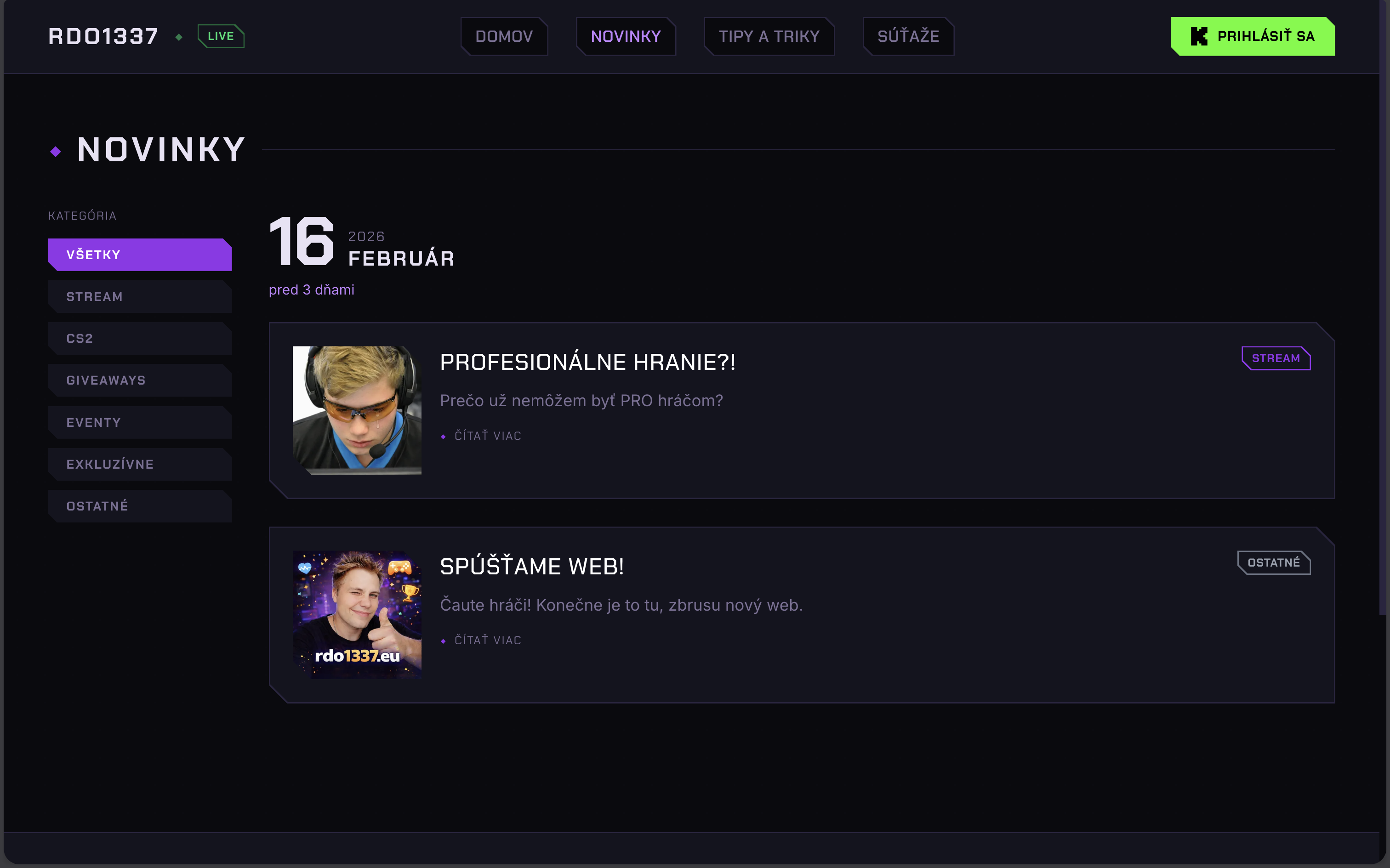Click the STREAM tag on the first article

pos(1276,358)
